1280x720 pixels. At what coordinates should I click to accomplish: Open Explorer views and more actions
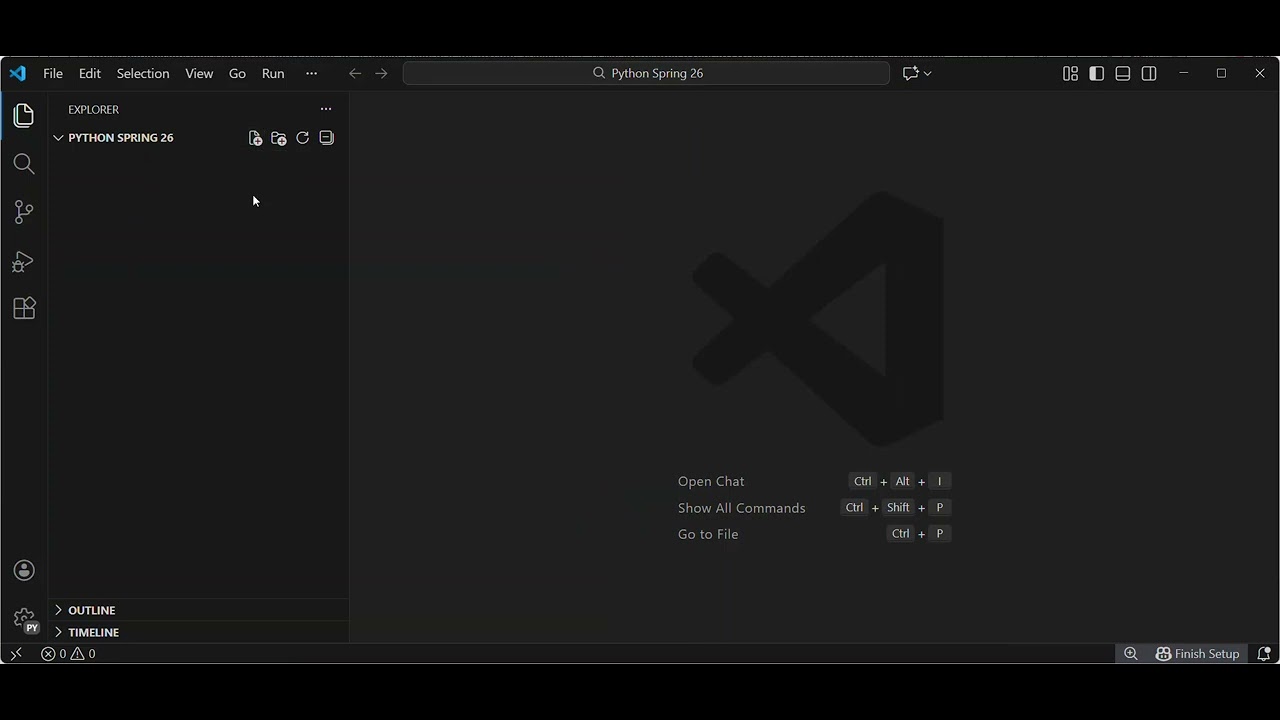(326, 109)
